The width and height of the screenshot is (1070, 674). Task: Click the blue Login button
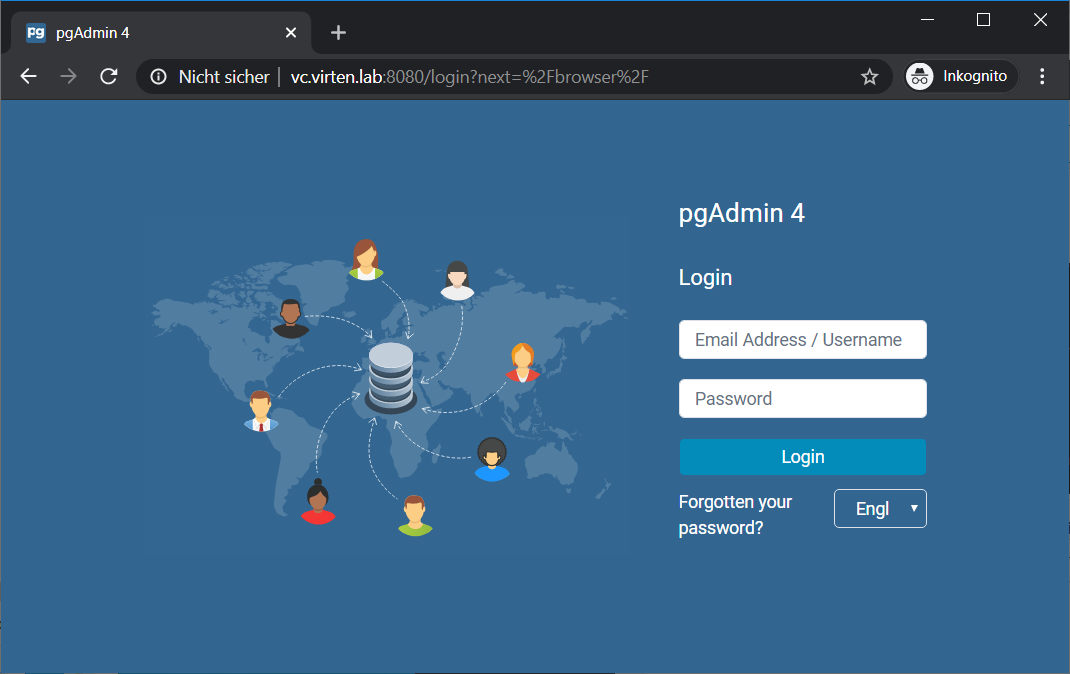click(802, 456)
